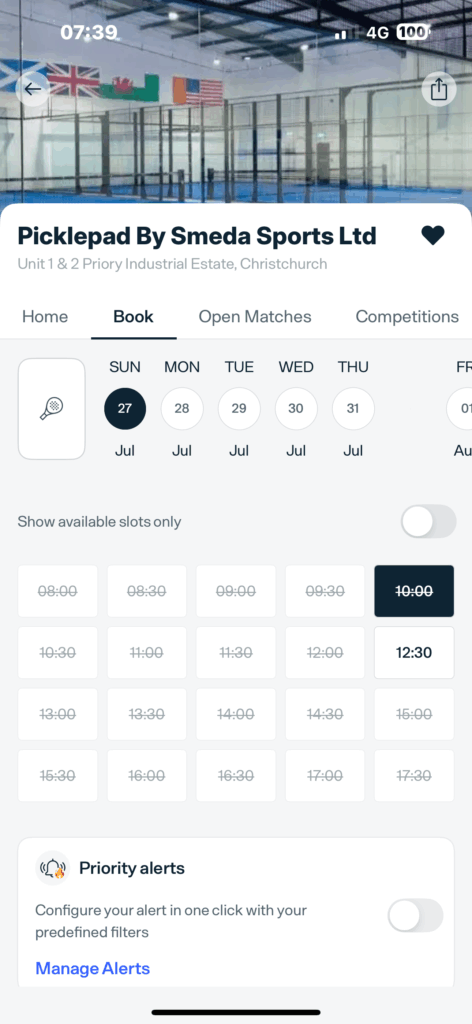Tap the crossed-out 08:00 slot
The height and width of the screenshot is (1024, 472).
(x=57, y=591)
